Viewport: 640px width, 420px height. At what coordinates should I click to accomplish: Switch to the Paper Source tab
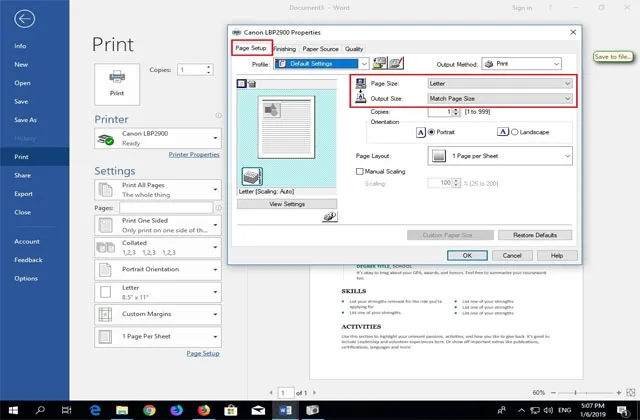click(x=321, y=48)
